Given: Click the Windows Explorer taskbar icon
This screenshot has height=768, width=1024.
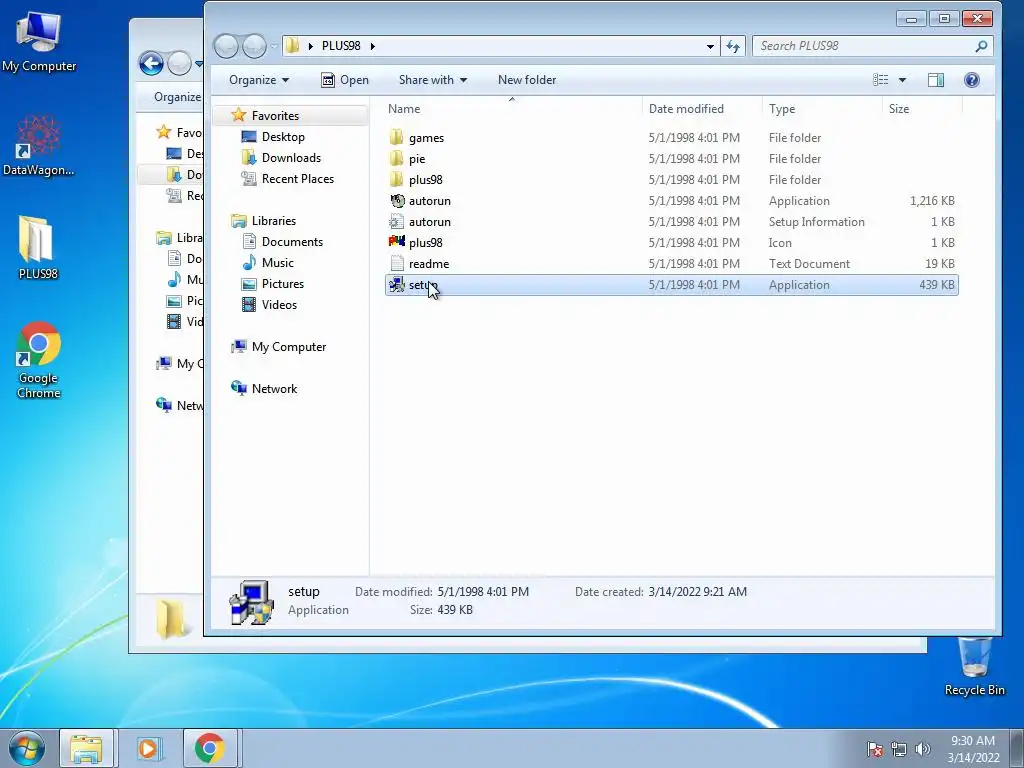Looking at the screenshot, I should (86, 748).
